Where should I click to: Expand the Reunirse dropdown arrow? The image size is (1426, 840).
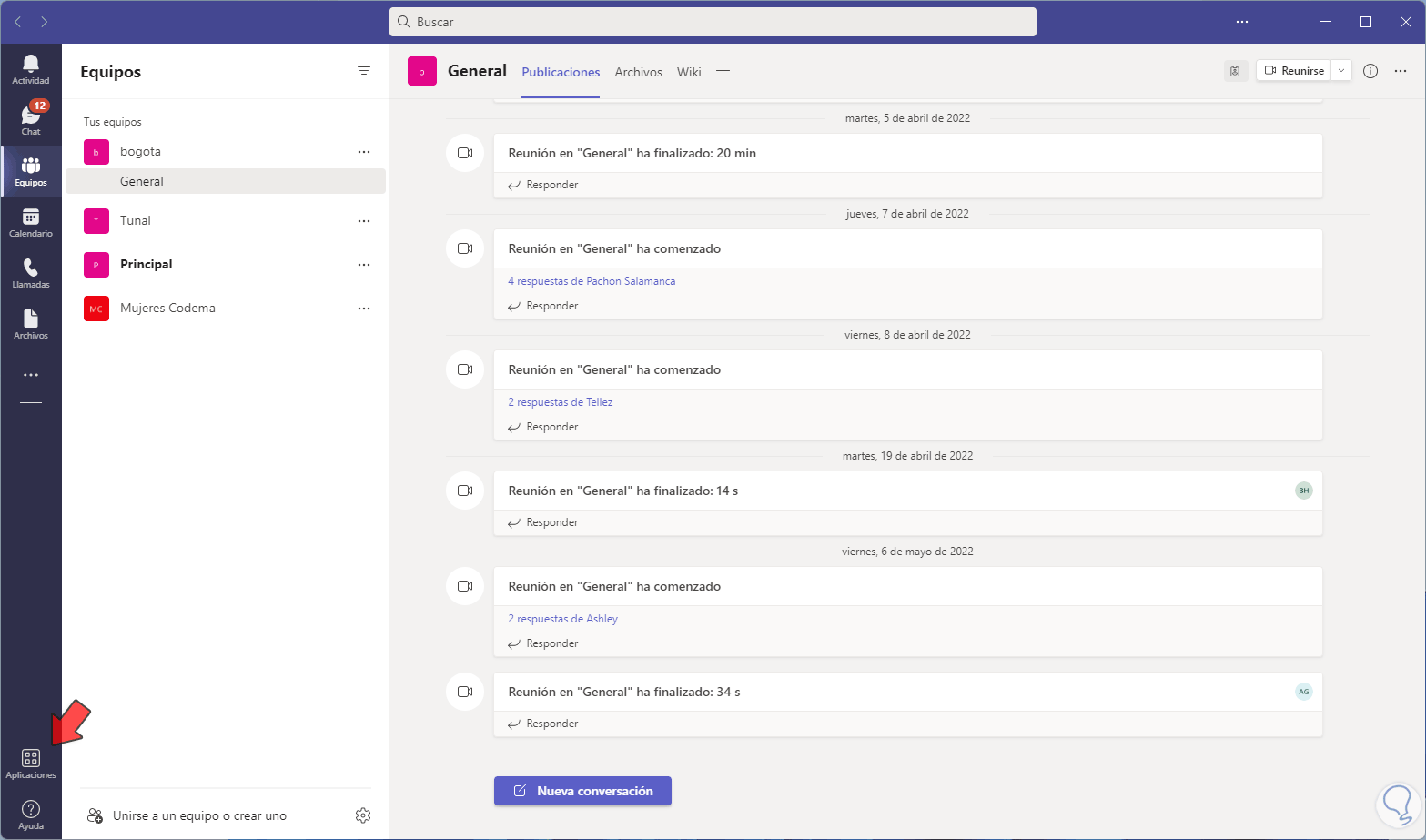[x=1341, y=71]
